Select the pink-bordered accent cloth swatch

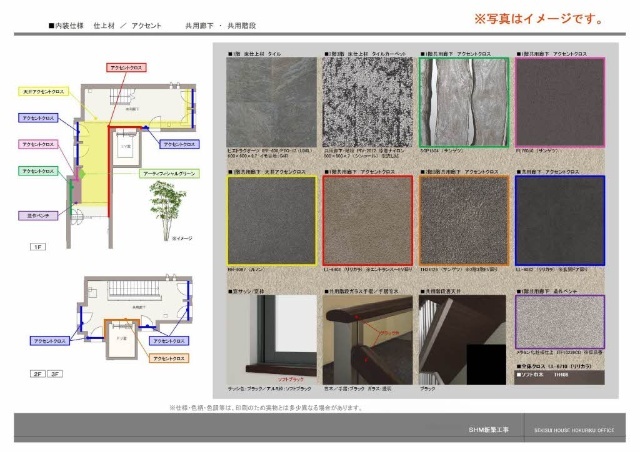coord(560,102)
